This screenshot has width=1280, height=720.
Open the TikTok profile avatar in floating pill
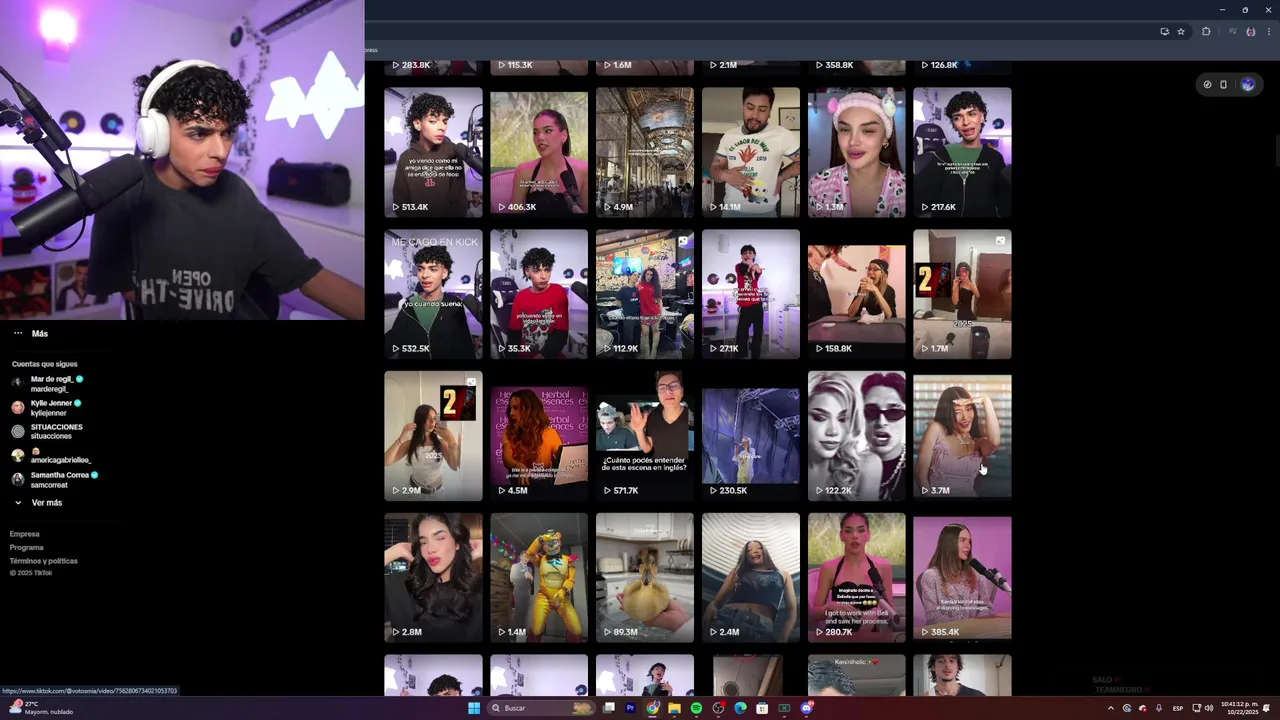pos(1247,84)
